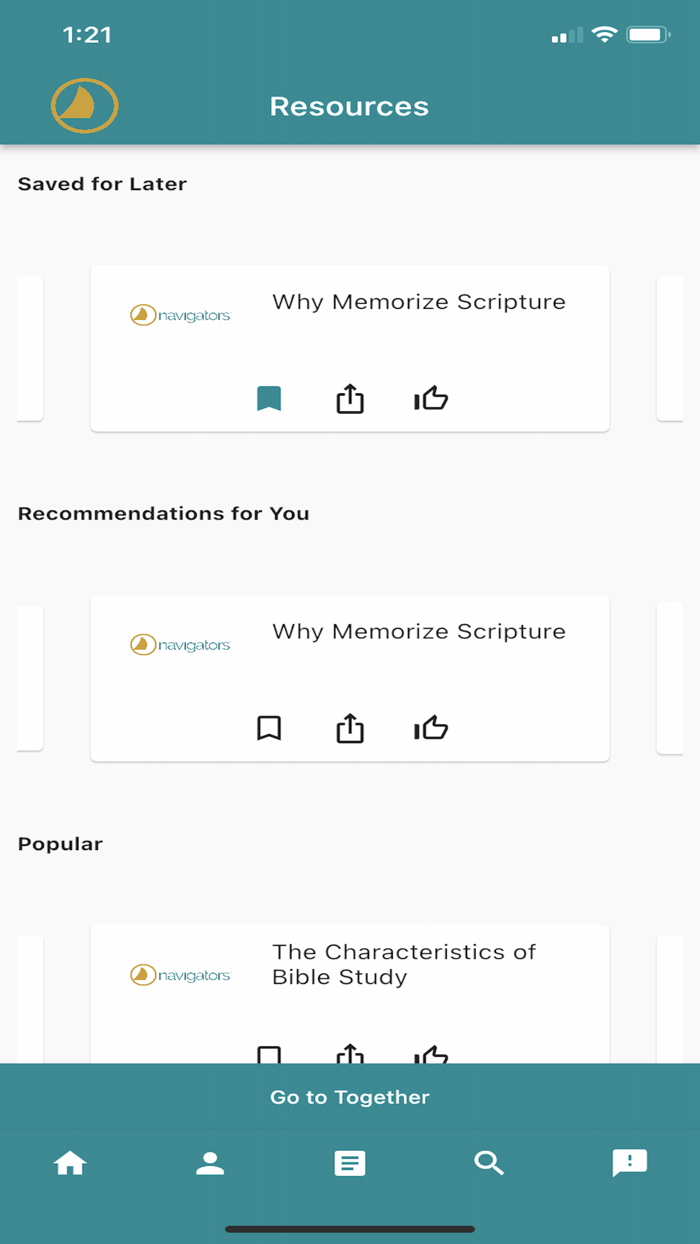Open The Characteristics of Bible Study card
700x1244 pixels.
coord(404,964)
